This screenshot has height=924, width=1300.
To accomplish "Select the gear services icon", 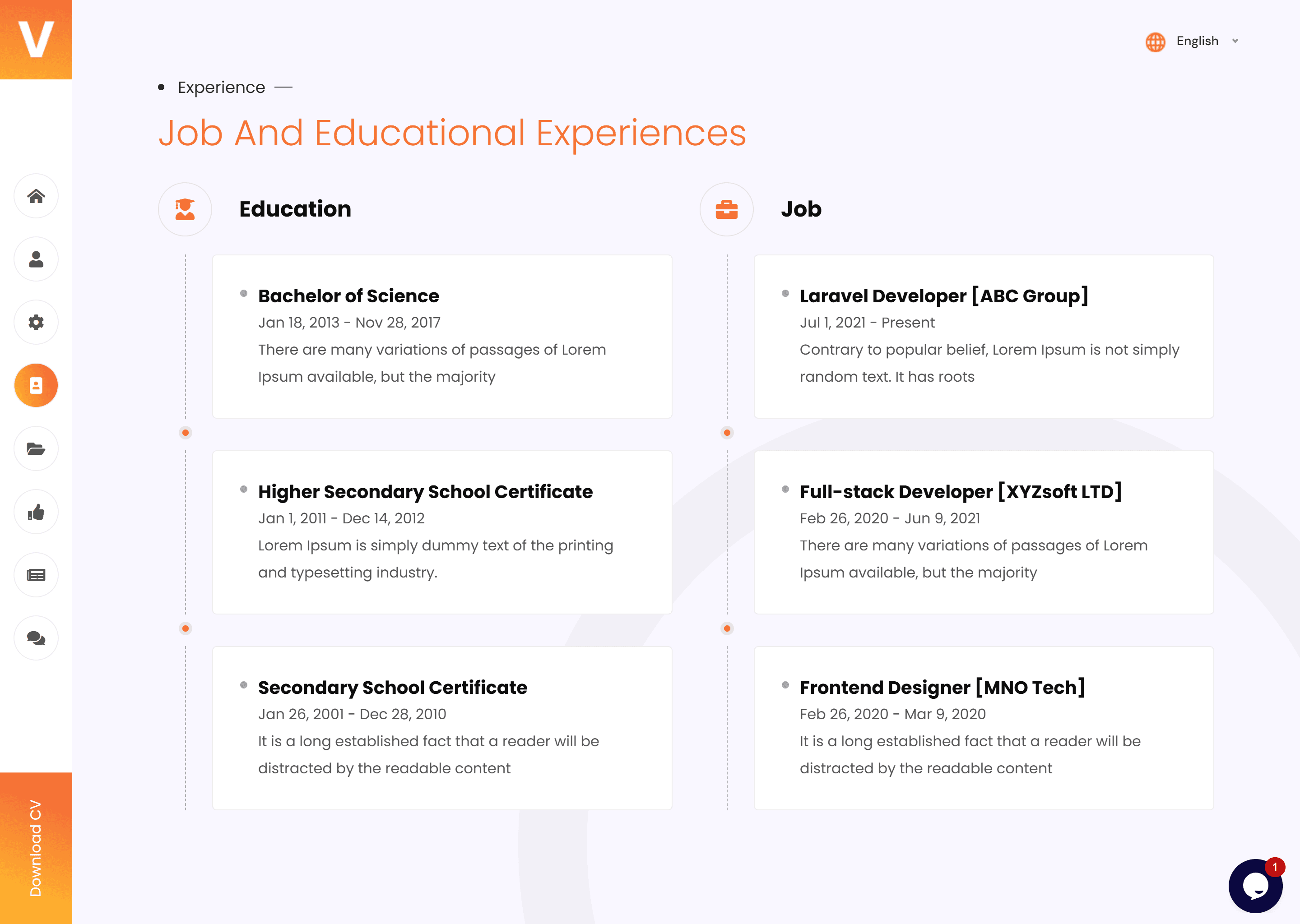I will [x=36, y=323].
